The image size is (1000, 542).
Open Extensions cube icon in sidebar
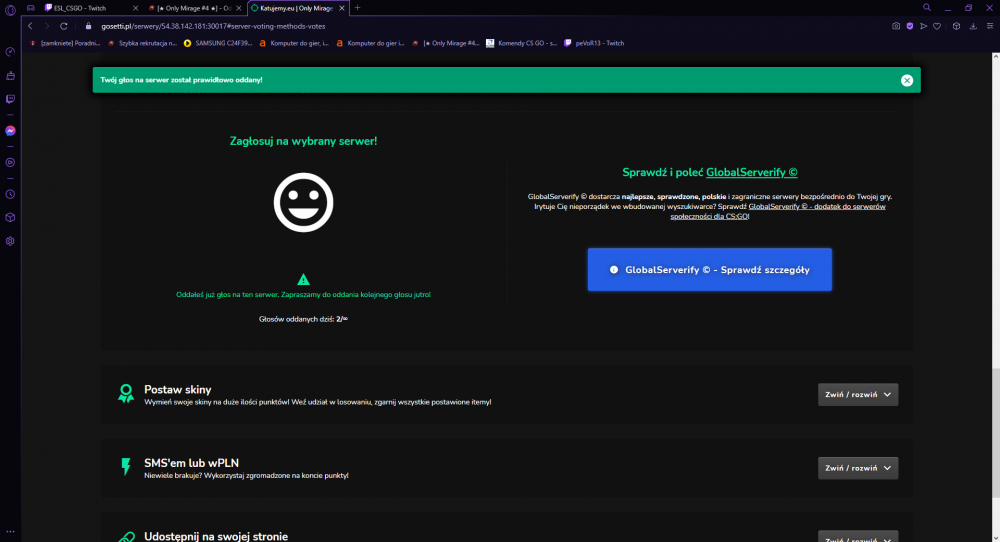tap(10, 217)
